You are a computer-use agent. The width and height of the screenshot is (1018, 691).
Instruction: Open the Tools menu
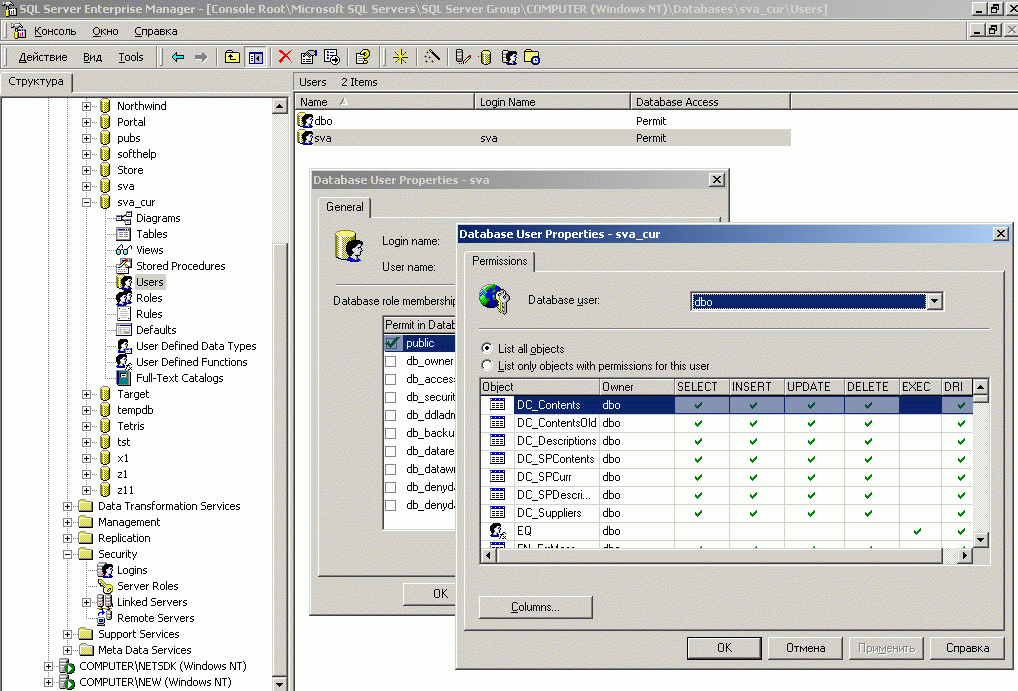tap(130, 57)
